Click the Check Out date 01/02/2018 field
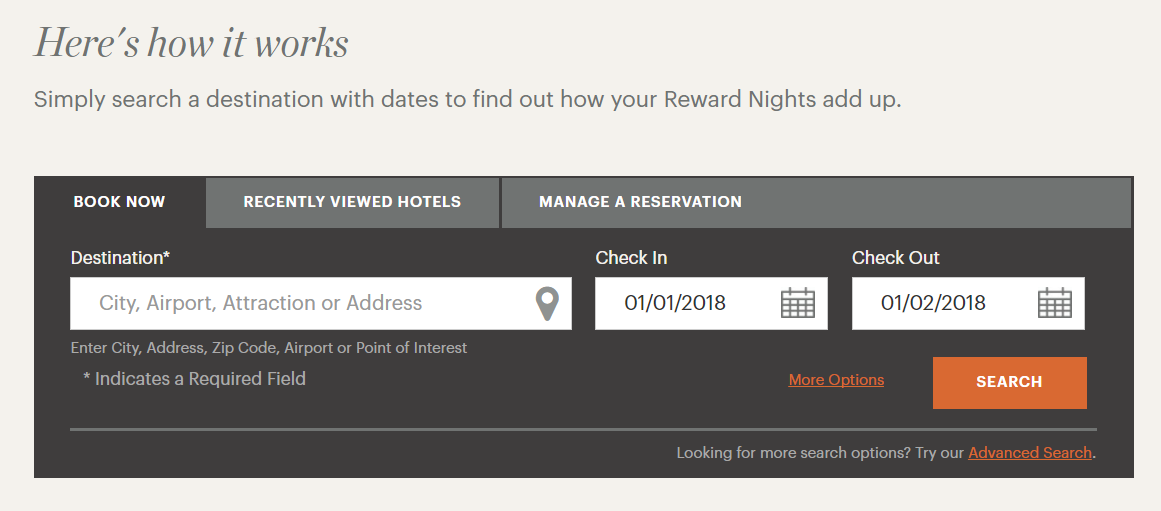The height and width of the screenshot is (511, 1161). click(933, 303)
